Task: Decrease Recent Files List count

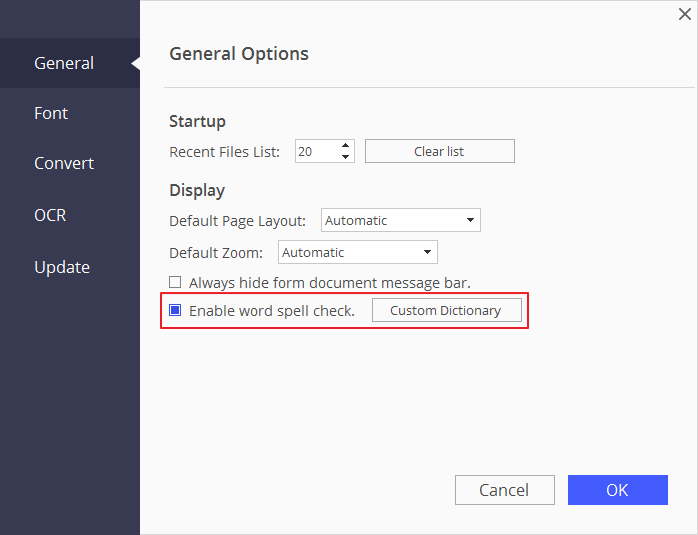Action: (x=346, y=157)
